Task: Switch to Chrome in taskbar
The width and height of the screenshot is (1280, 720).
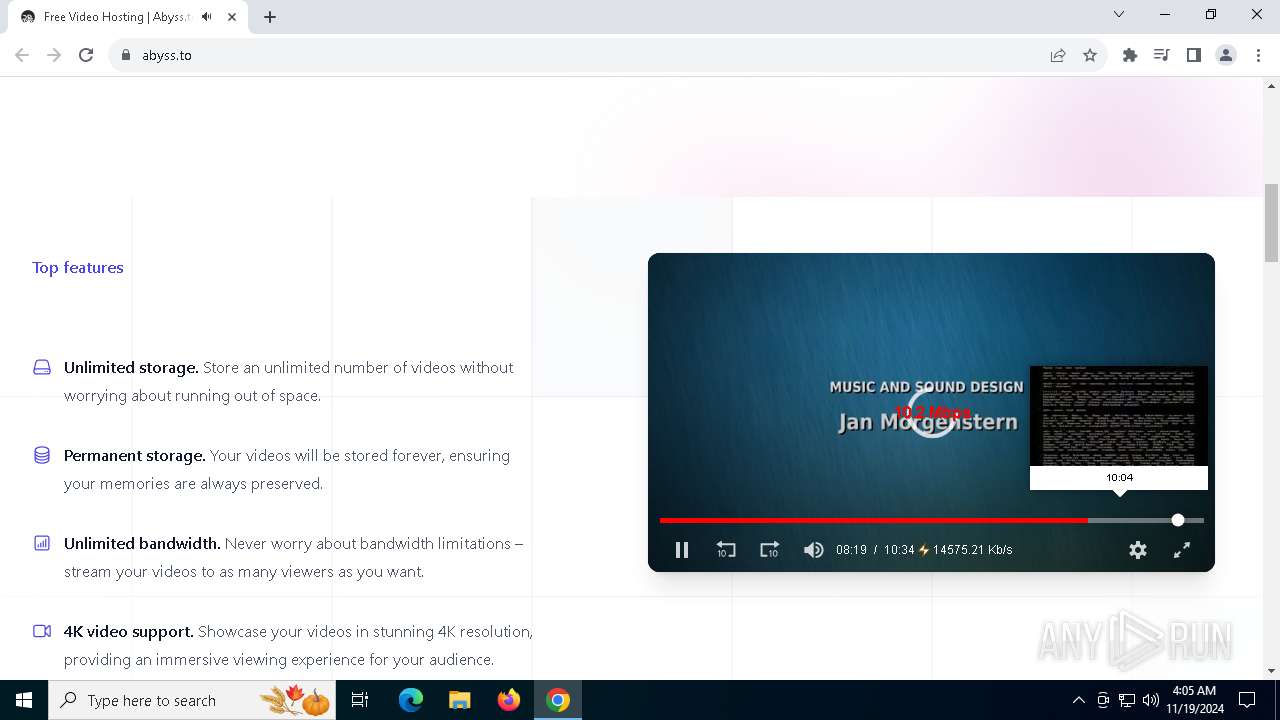Action: [558, 700]
